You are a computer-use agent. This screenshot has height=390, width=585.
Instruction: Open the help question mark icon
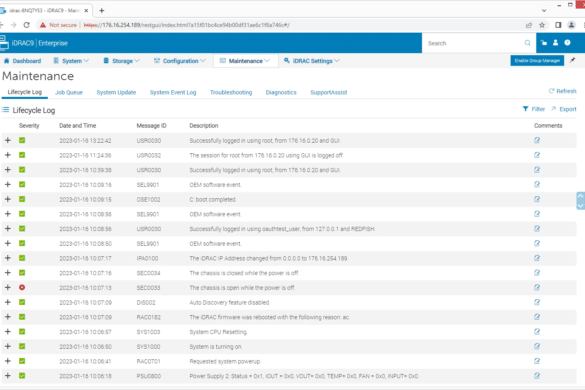tap(567, 43)
